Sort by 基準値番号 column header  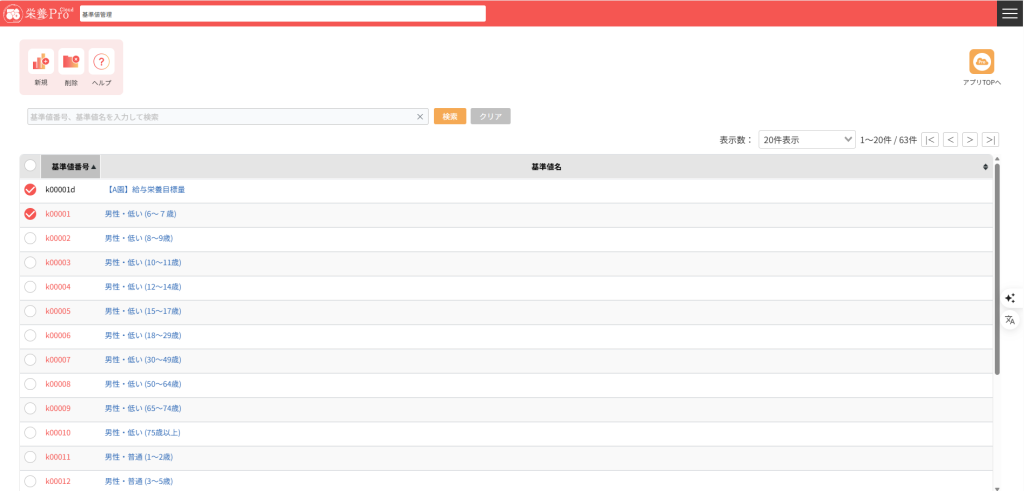pos(71,166)
